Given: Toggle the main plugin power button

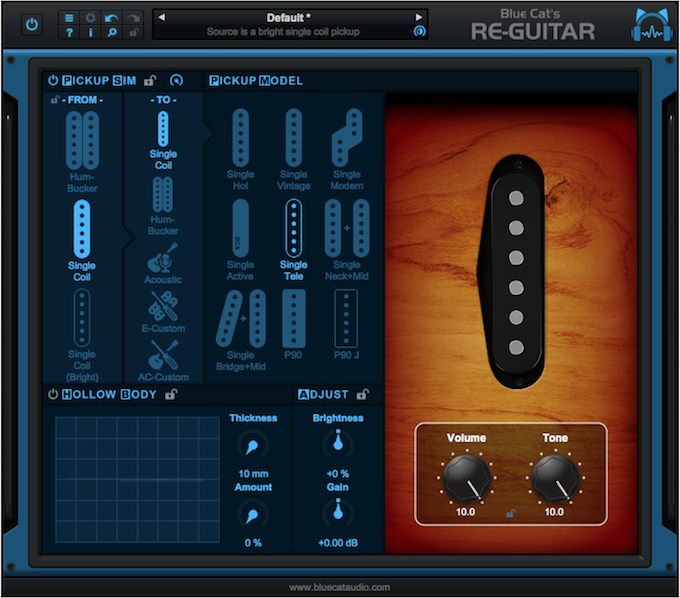Looking at the screenshot, I should point(32,24).
